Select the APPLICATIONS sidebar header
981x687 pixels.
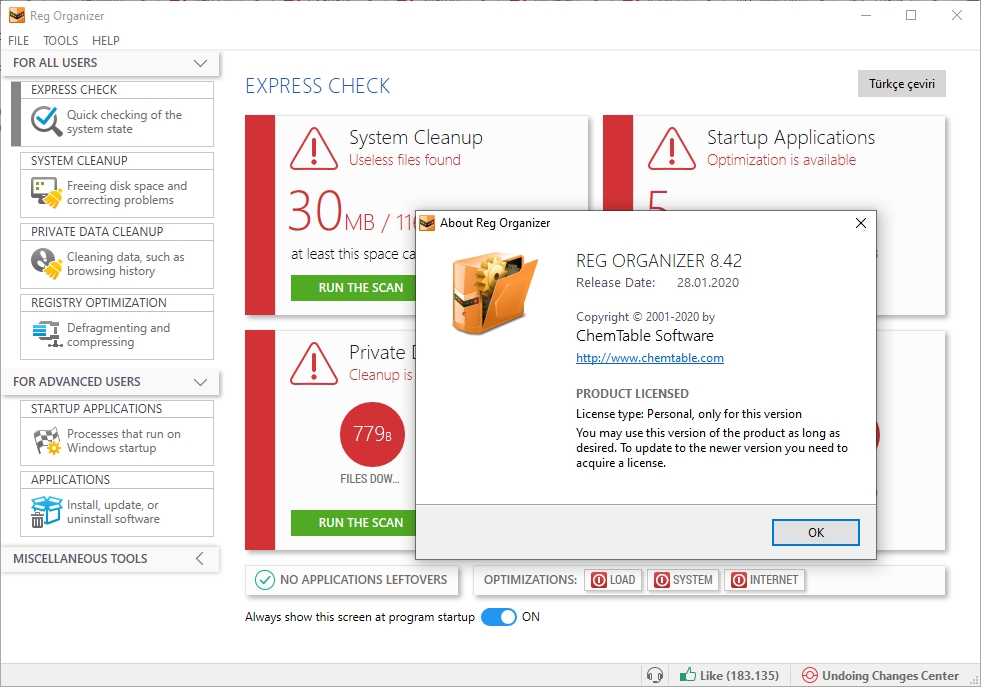tap(116, 480)
